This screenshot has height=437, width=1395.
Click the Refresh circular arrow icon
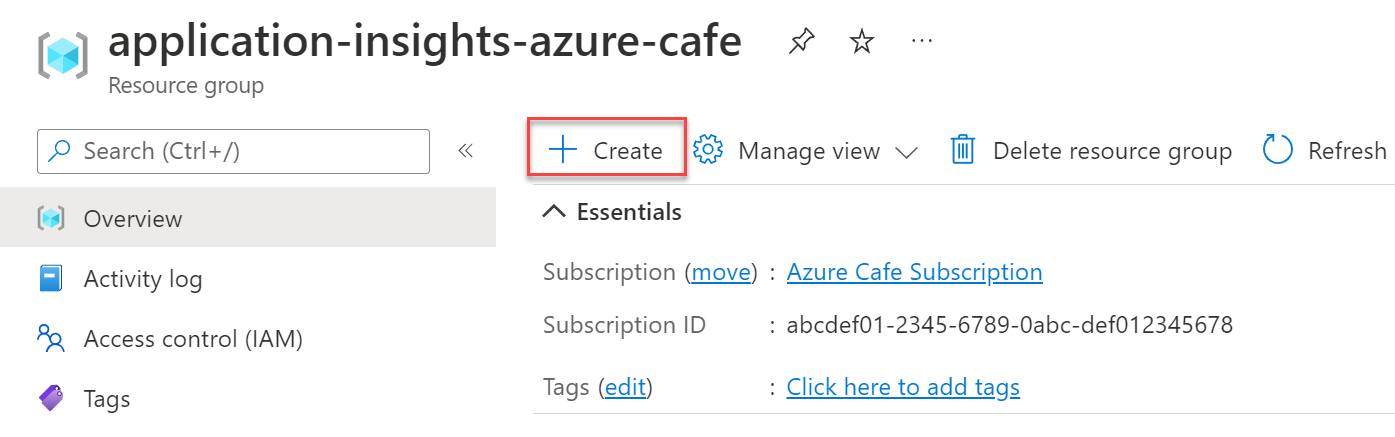tap(1278, 151)
